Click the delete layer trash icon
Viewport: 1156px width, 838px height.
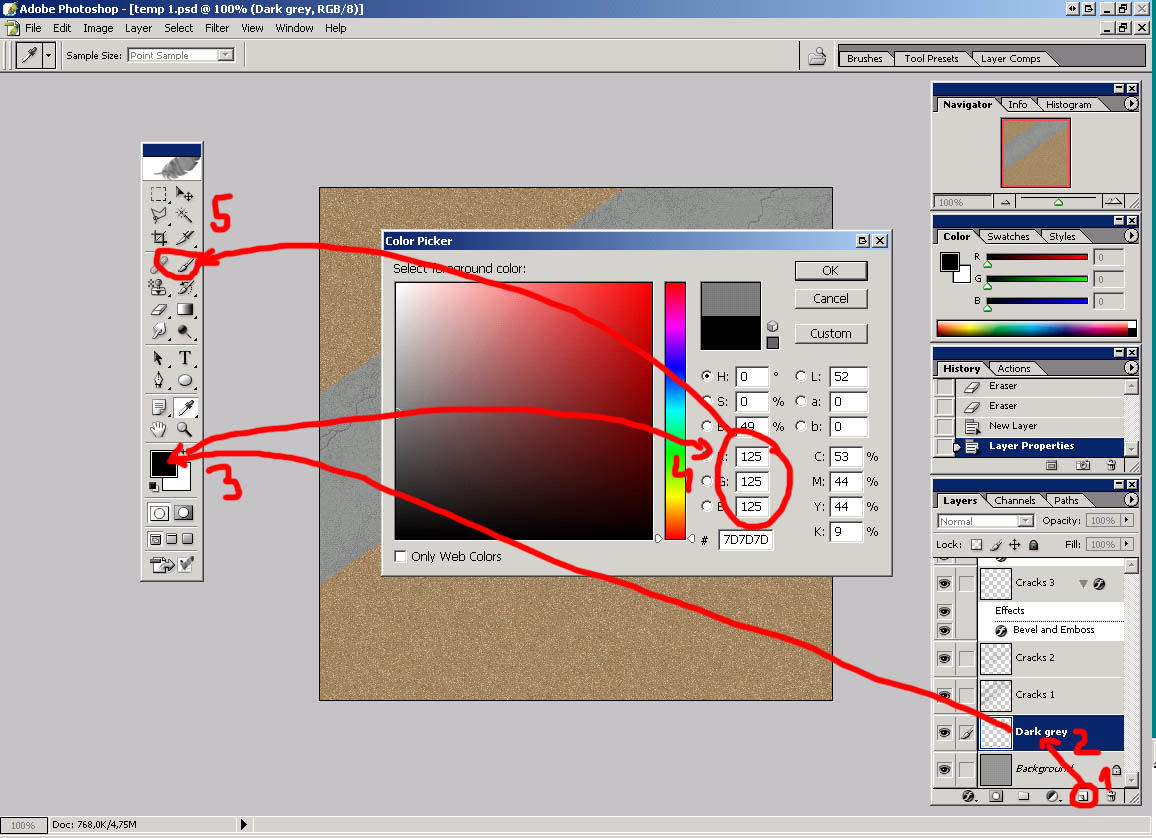point(1111,797)
